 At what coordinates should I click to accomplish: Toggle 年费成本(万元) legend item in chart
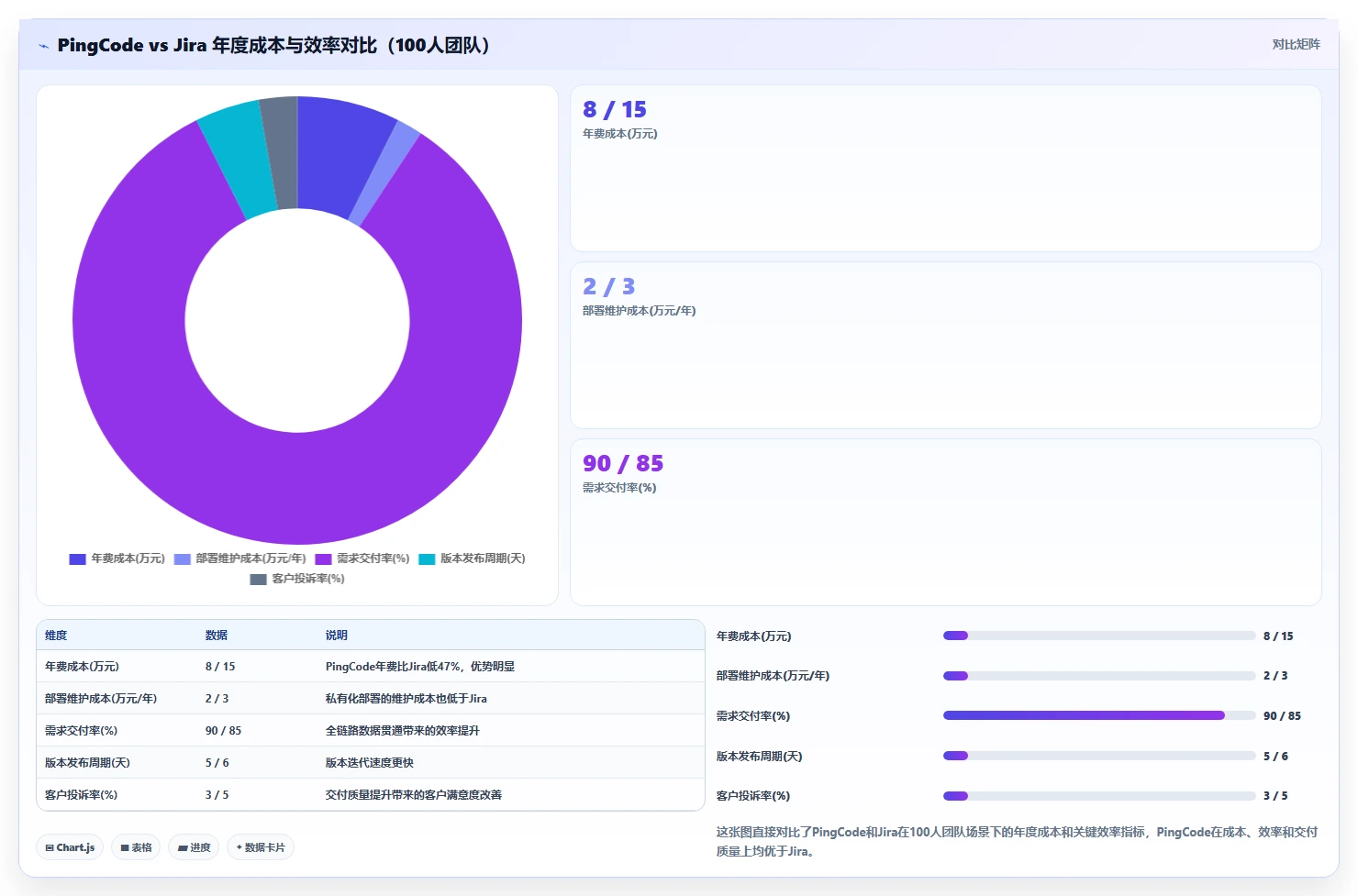pos(117,559)
